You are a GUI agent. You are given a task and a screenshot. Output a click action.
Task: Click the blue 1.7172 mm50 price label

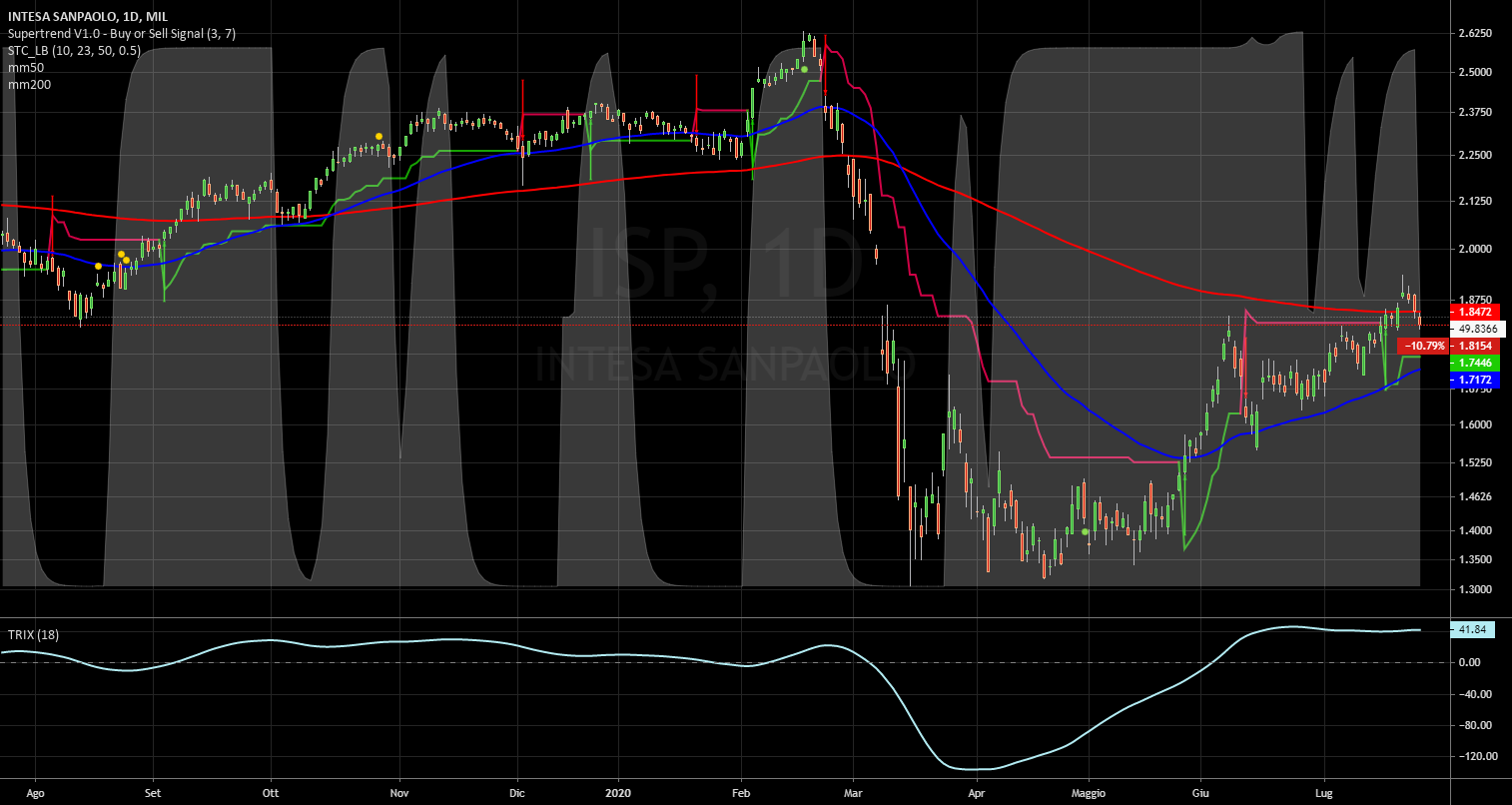(1473, 381)
